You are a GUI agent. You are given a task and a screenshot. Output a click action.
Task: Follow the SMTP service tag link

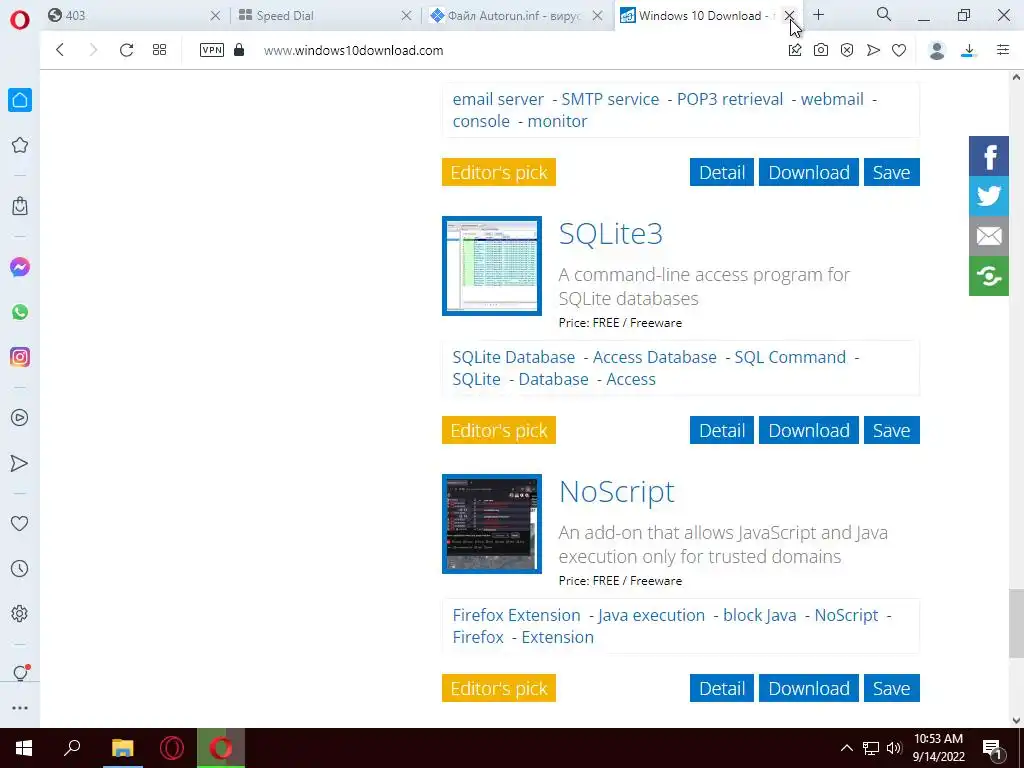610,99
